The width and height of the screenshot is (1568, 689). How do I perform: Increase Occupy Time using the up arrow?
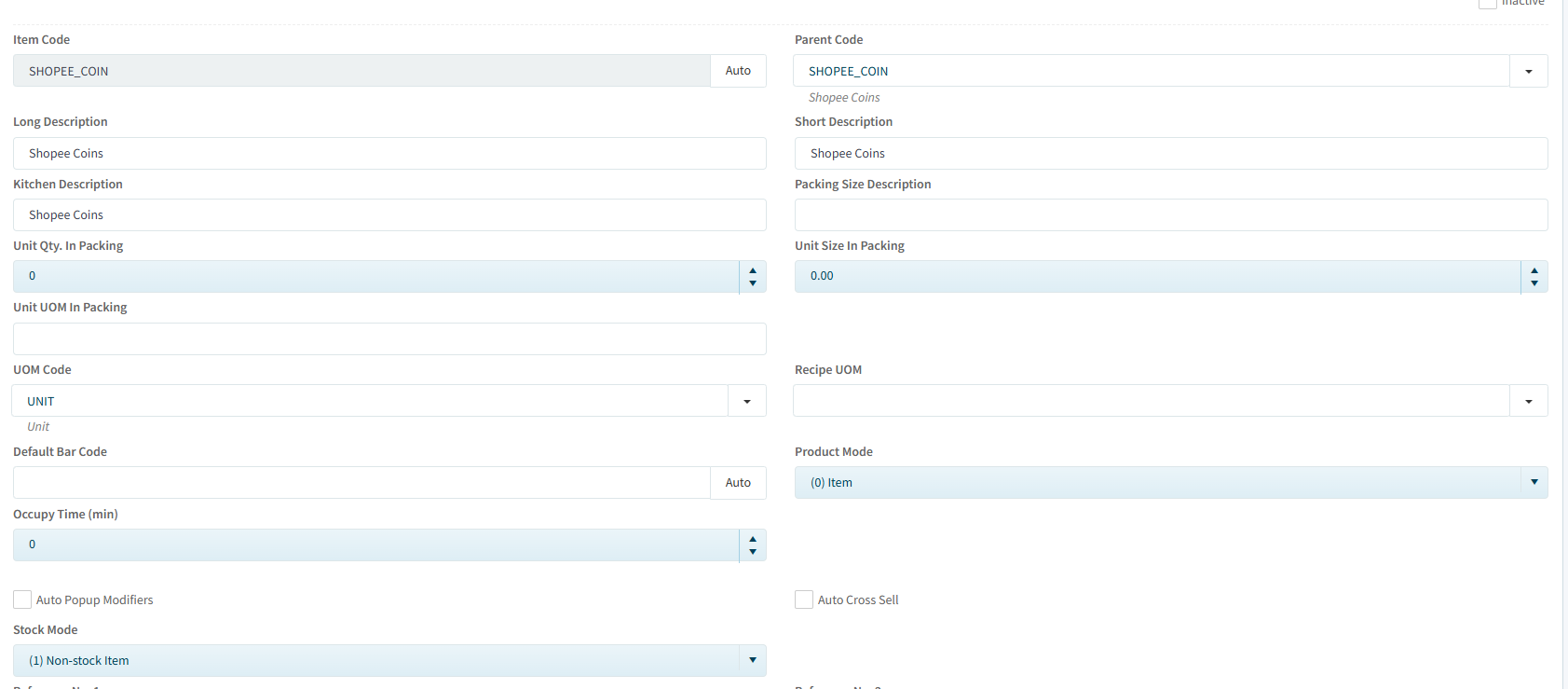pyautogui.click(x=753, y=539)
